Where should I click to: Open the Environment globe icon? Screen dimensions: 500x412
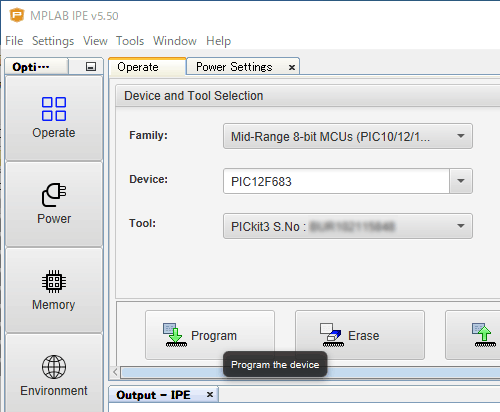54,367
